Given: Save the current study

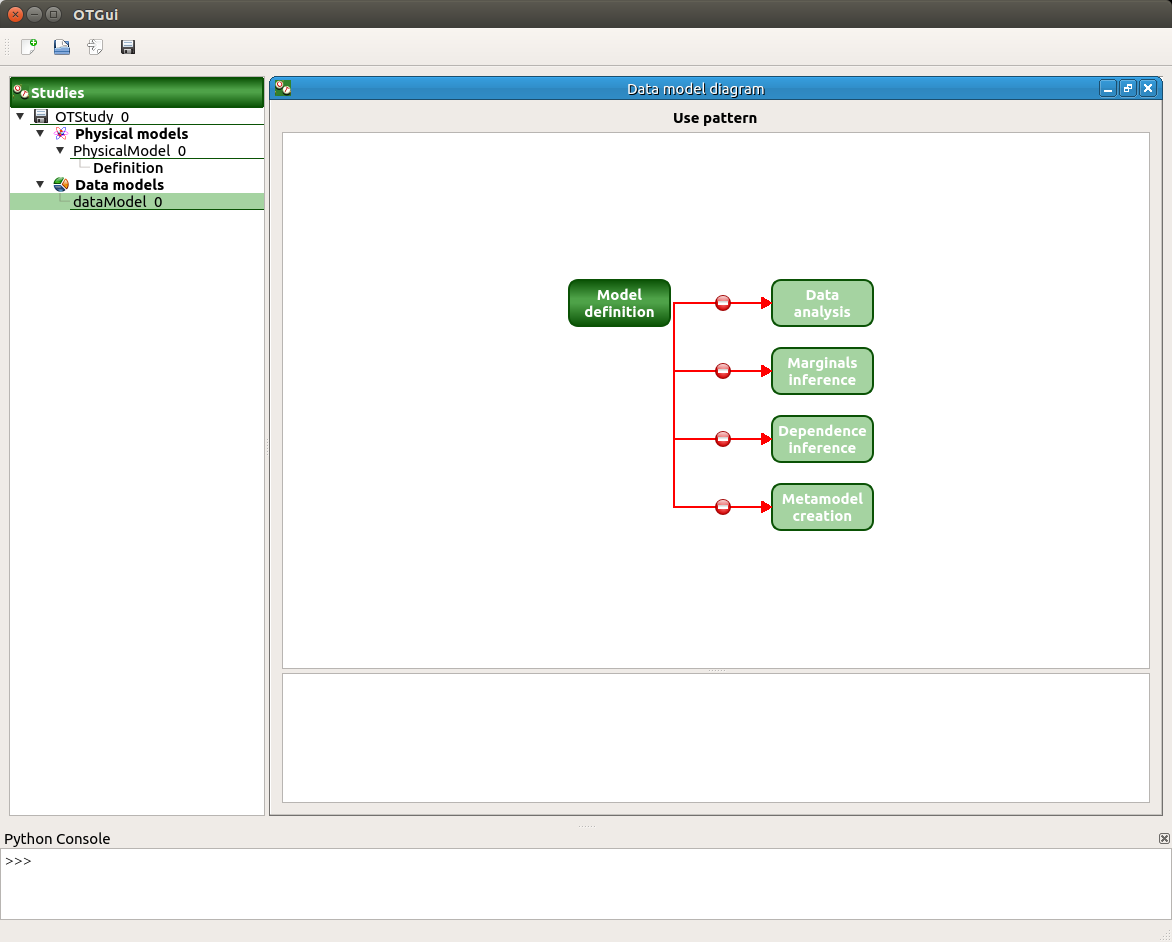Looking at the screenshot, I should [127, 46].
